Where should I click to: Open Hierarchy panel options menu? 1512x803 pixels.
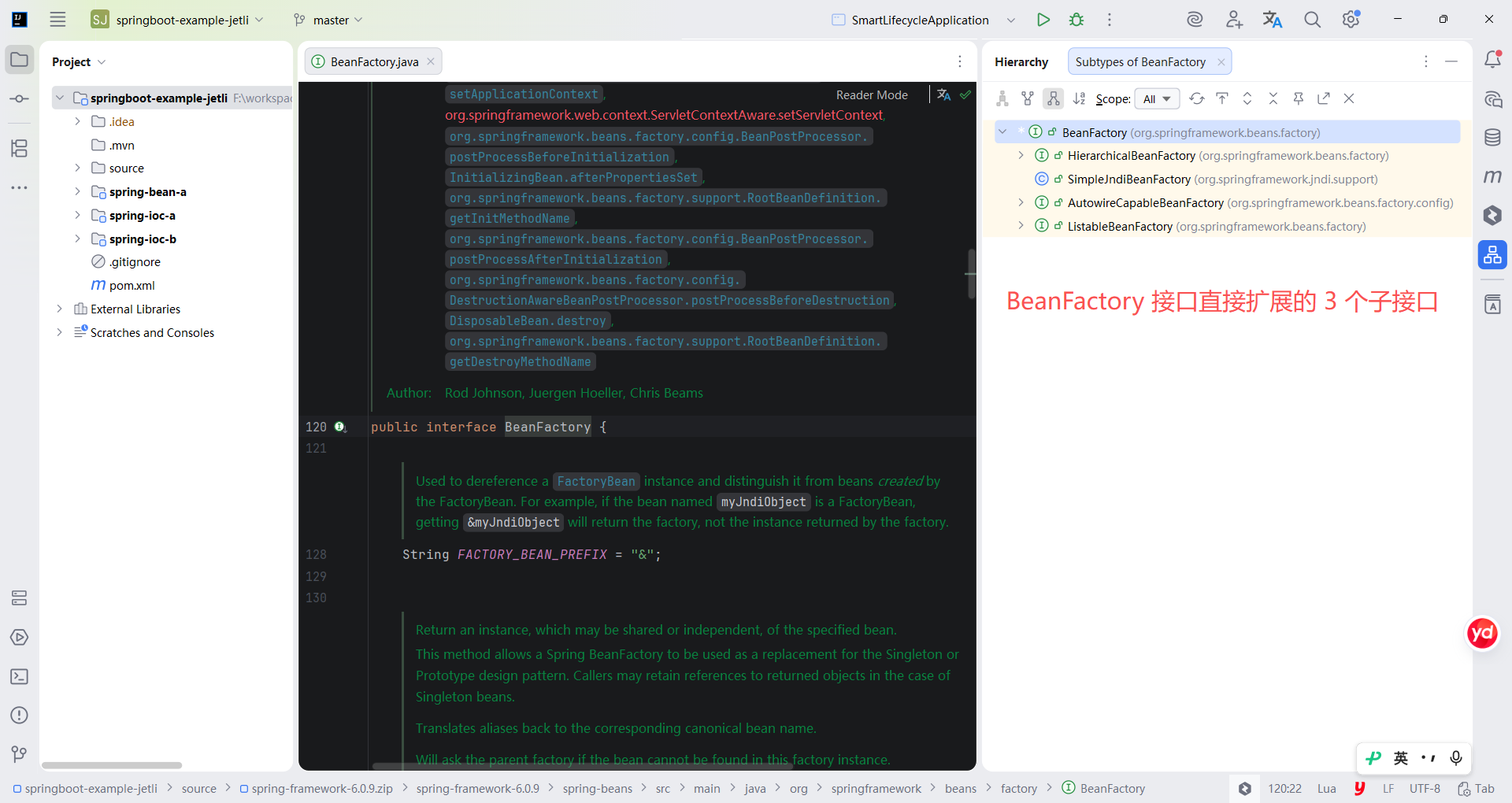1425,61
